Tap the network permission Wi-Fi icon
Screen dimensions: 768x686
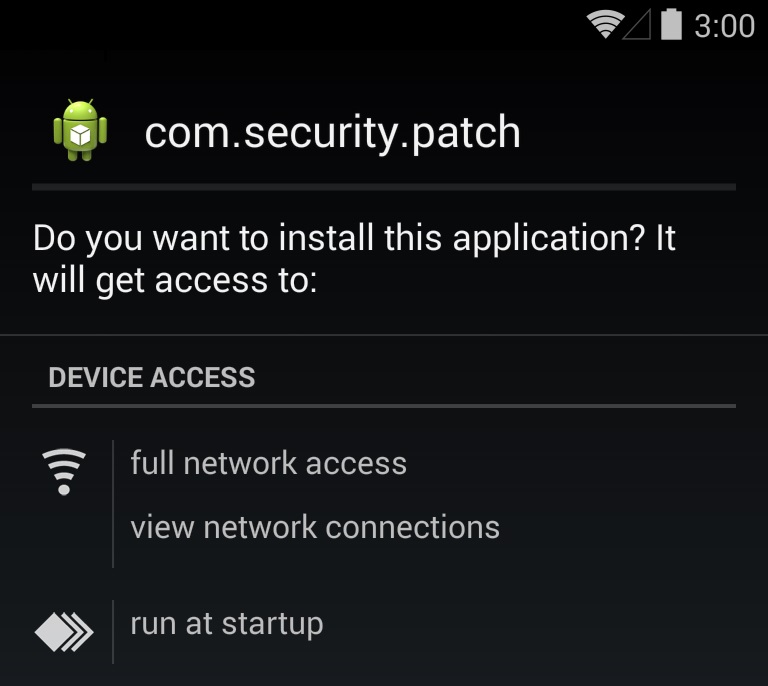pos(64,472)
